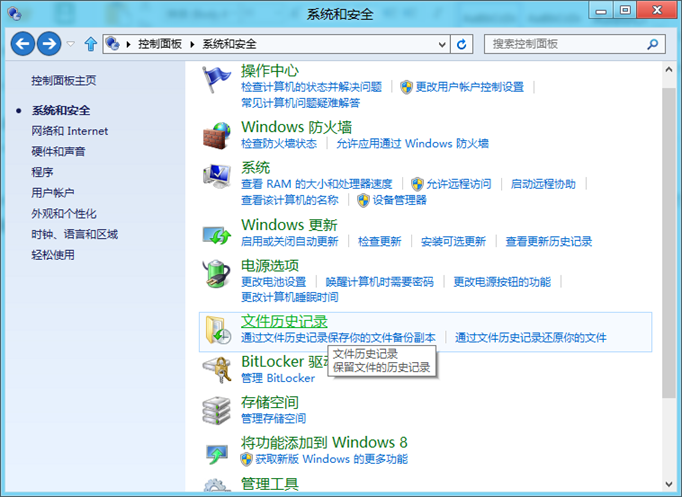Expand the arrow after 控制面板 breadcrumb
The width and height of the screenshot is (682, 497).
[192, 44]
